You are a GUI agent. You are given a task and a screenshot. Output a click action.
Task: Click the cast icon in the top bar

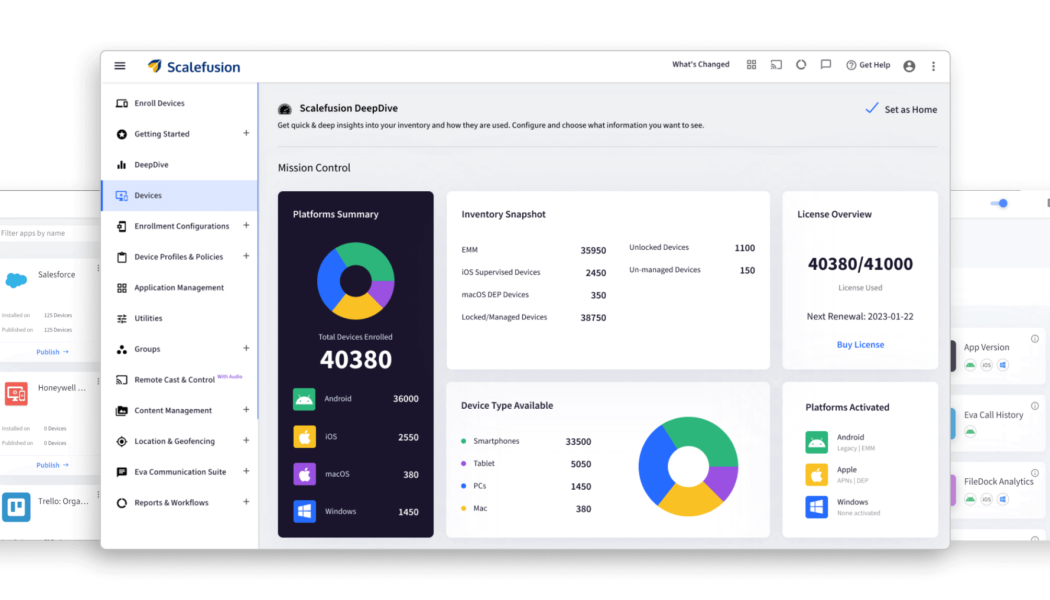click(x=776, y=64)
